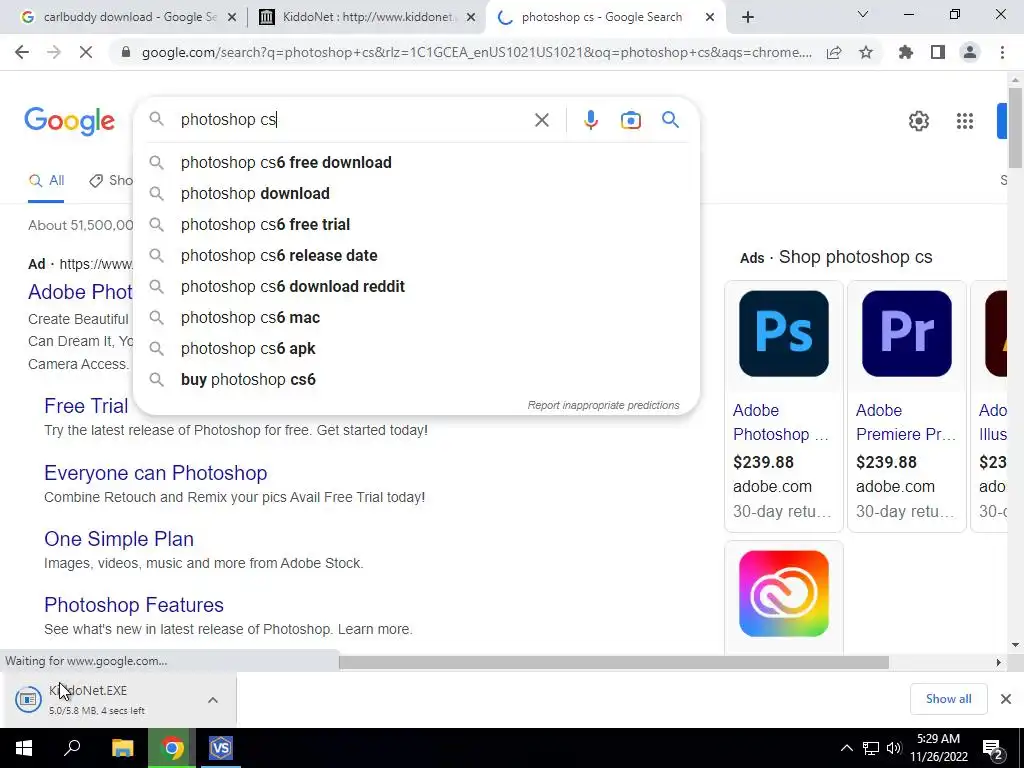Open the network icon in system tray
Screen dimensions: 1024x768
point(871,748)
